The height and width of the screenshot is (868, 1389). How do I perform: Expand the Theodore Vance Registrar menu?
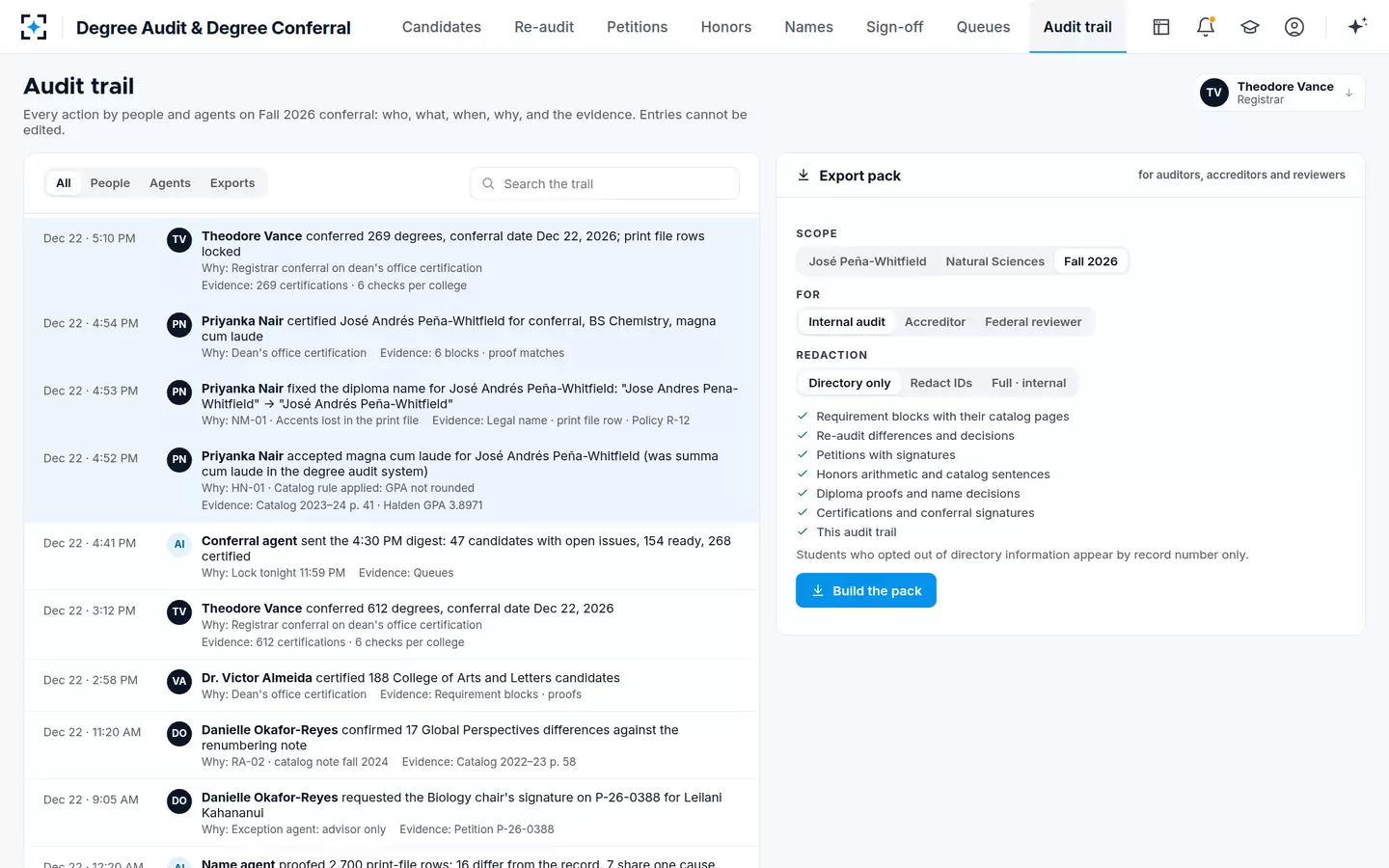point(1280,93)
